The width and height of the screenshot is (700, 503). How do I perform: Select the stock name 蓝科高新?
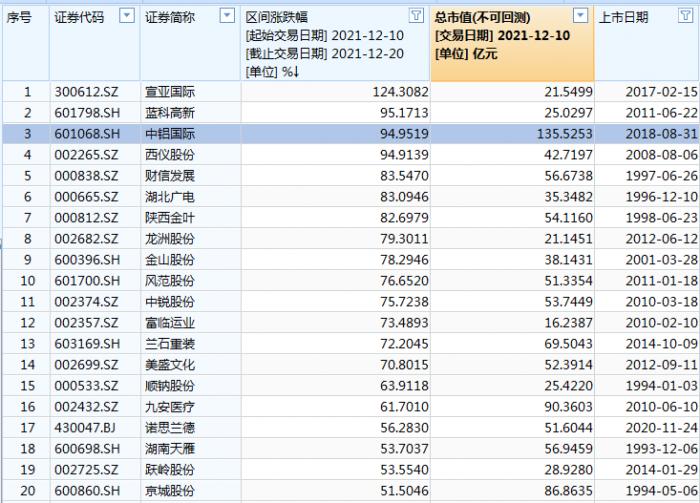tap(170, 113)
